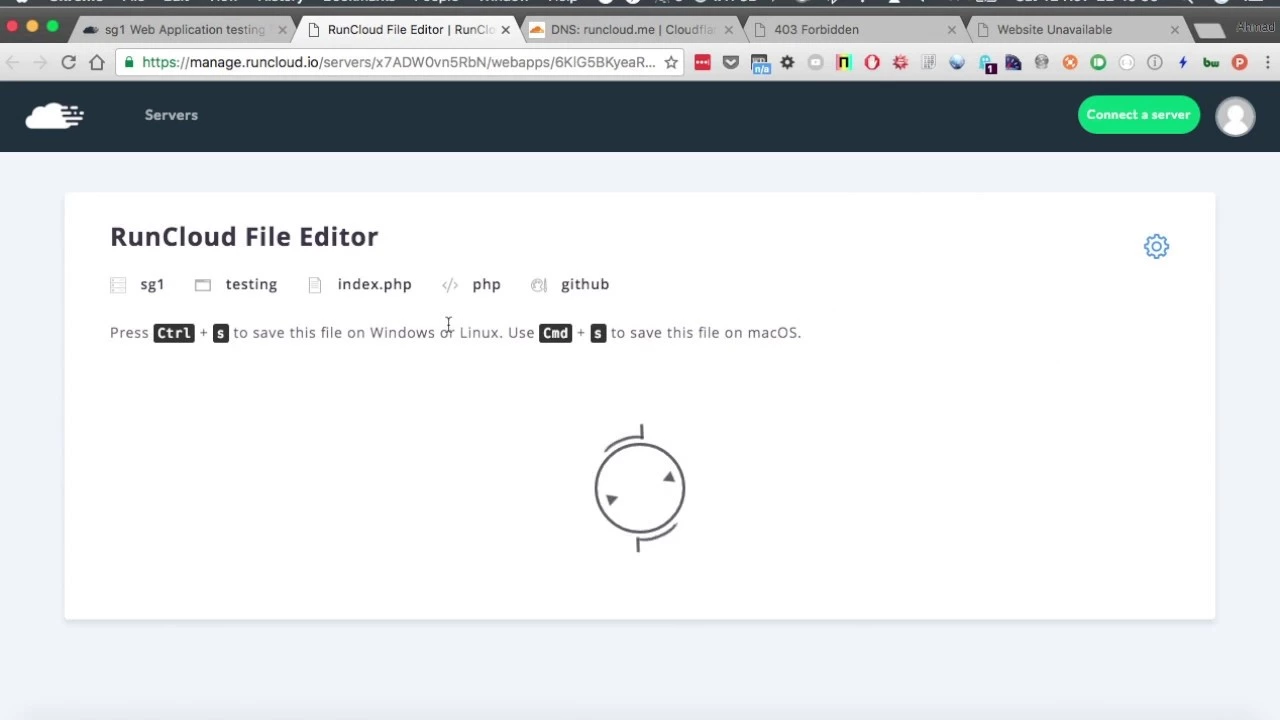
Task: Click the RunCloud cloud logo
Action: click(54, 116)
